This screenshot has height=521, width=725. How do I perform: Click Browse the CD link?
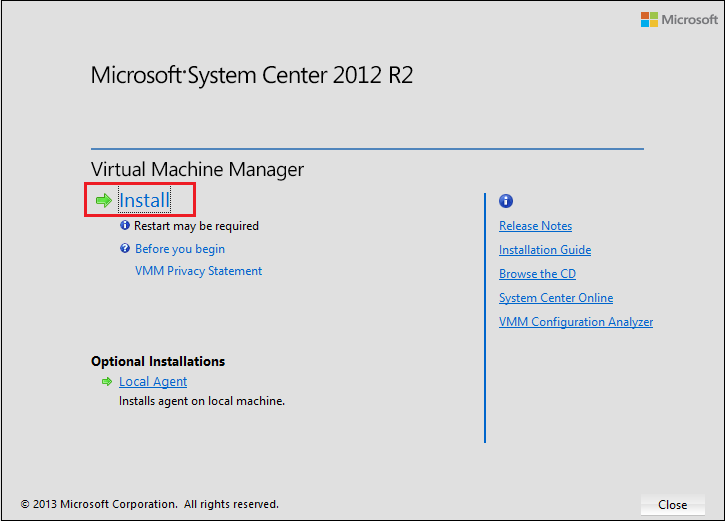pyautogui.click(x=537, y=274)
